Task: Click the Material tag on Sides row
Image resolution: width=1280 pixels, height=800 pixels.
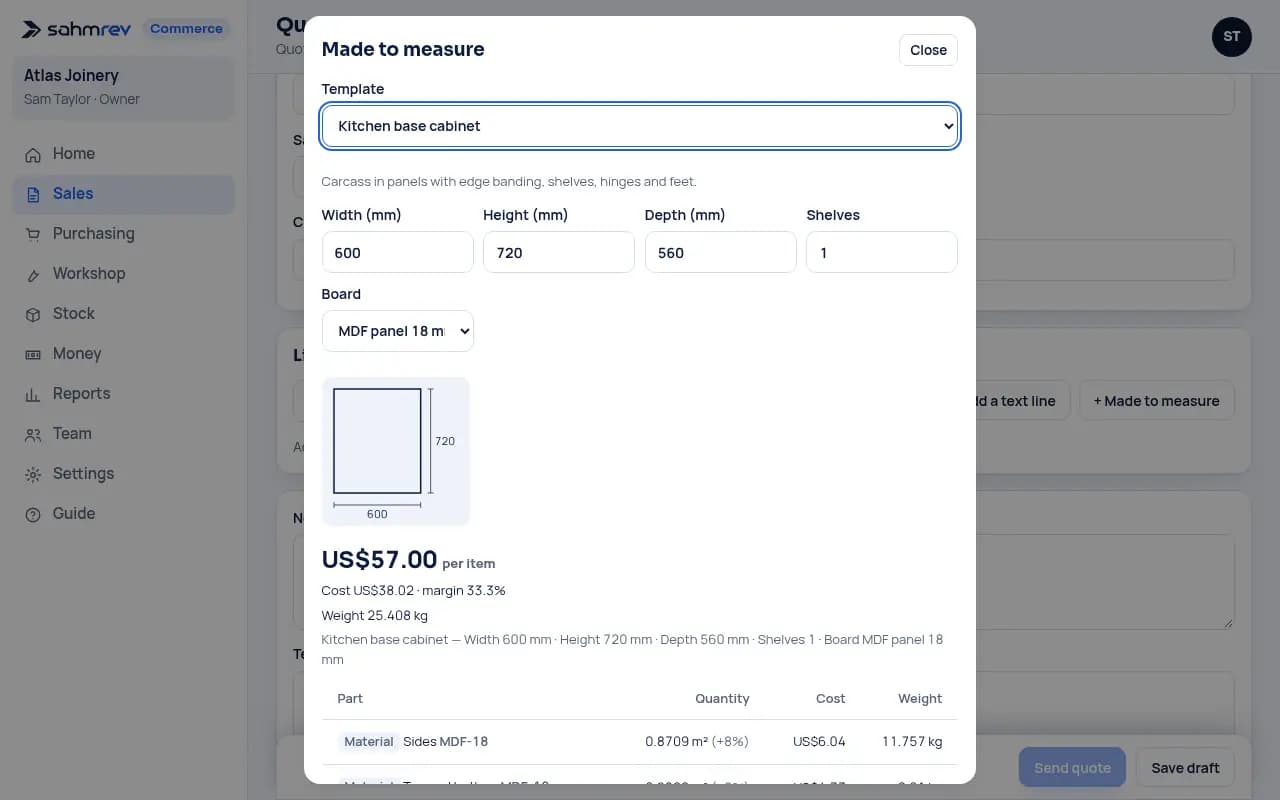Action: point(369,742)
